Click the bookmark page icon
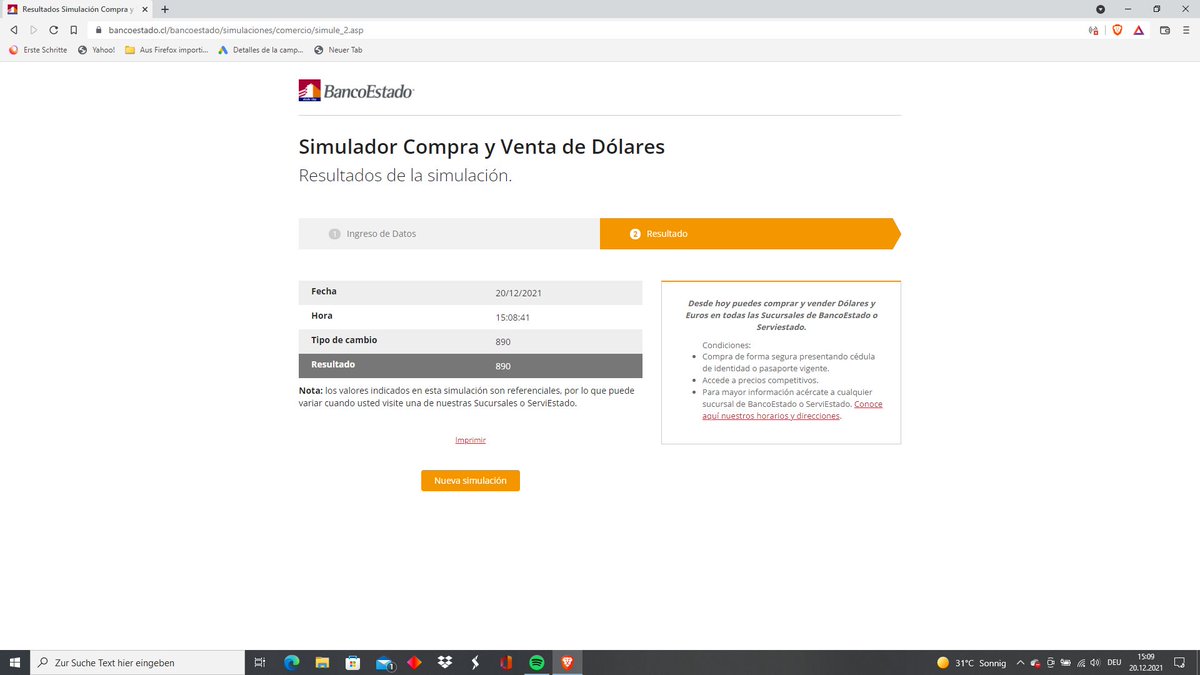 74,30
